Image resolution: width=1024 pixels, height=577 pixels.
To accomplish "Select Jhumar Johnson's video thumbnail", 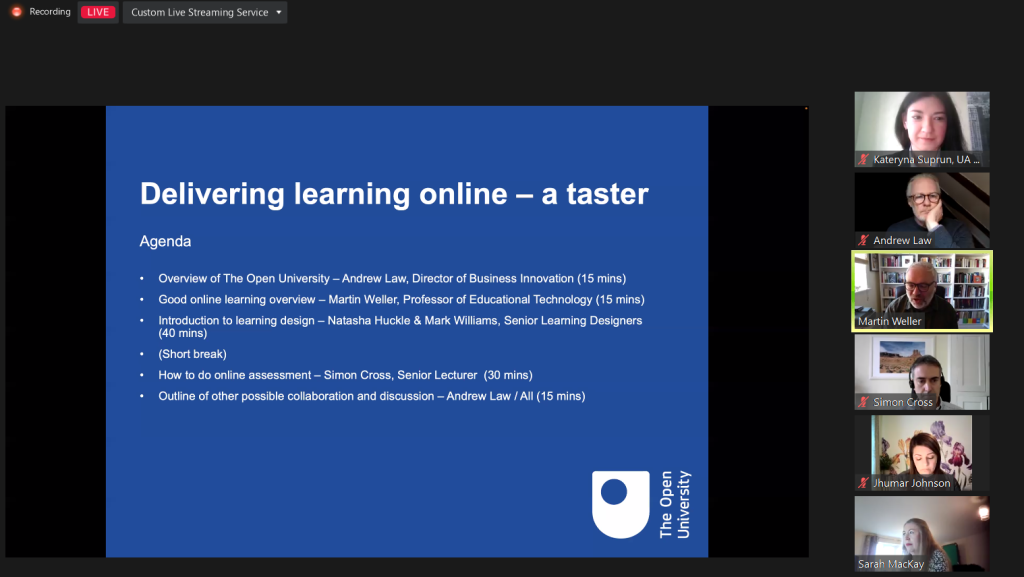I will tap(922, 453).
